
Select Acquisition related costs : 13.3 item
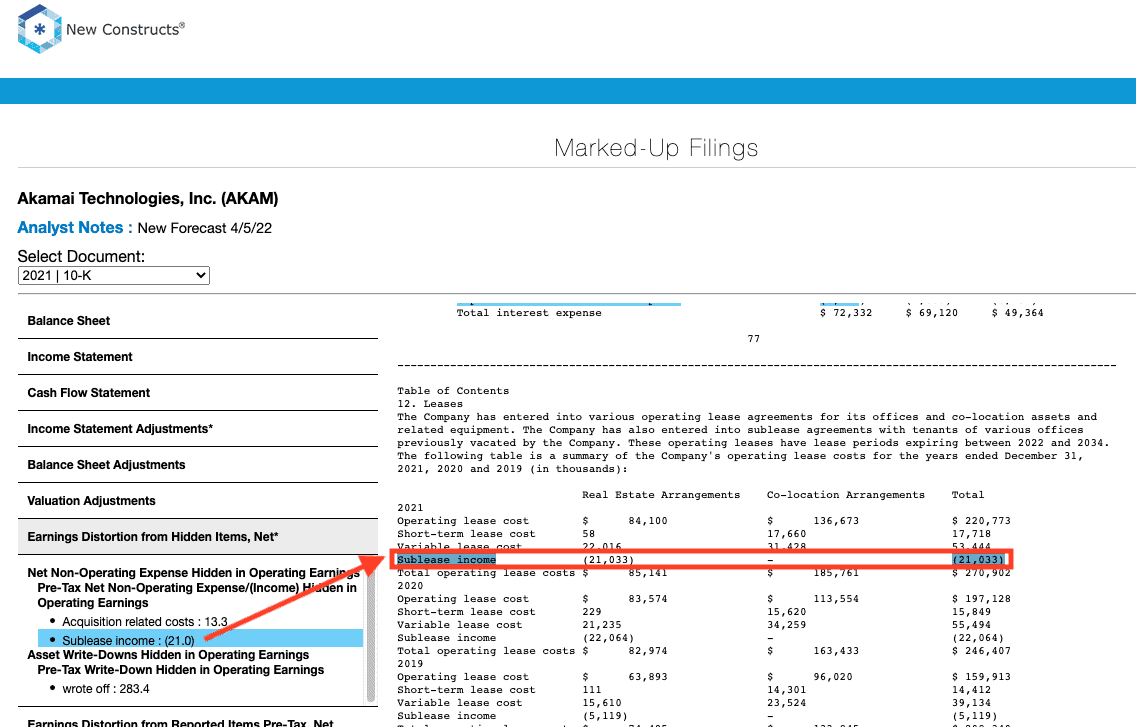click(145, 622)
